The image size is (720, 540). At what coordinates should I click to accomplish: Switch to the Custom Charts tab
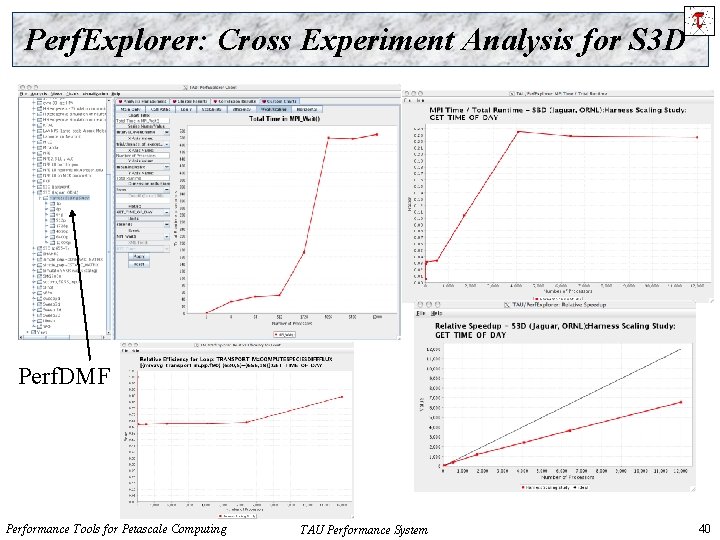279,101
